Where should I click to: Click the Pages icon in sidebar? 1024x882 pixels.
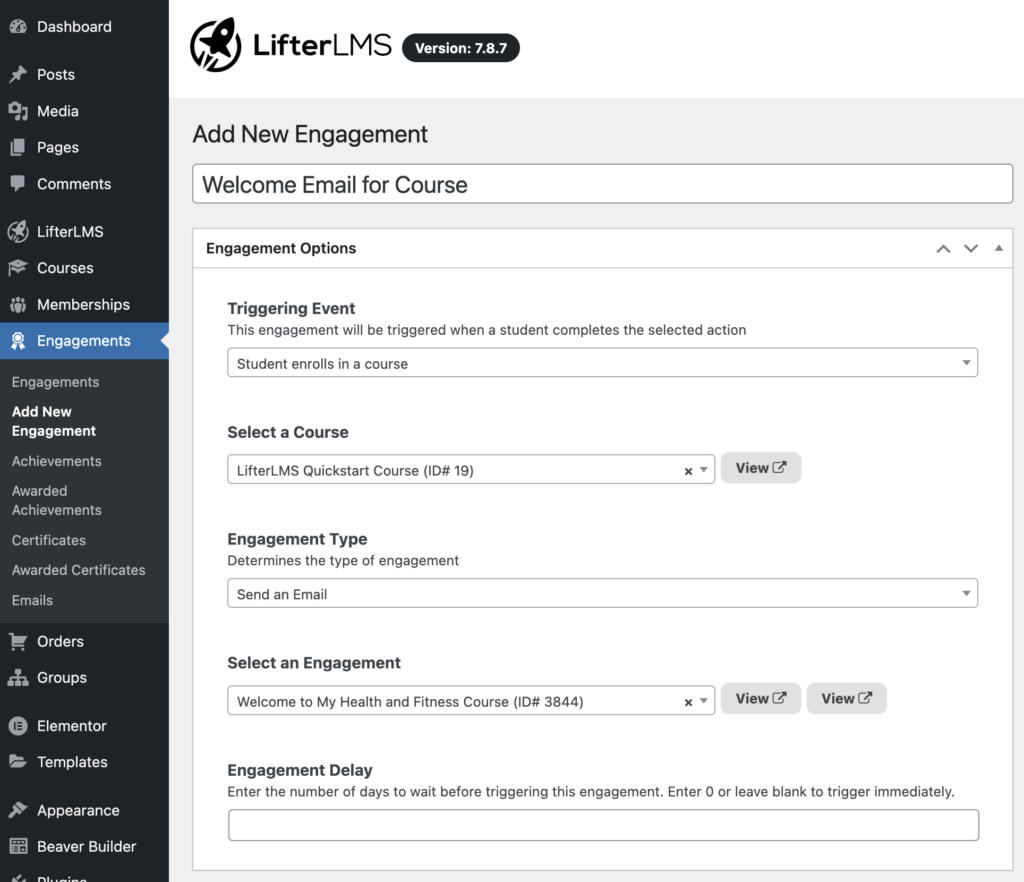[18, 148]
